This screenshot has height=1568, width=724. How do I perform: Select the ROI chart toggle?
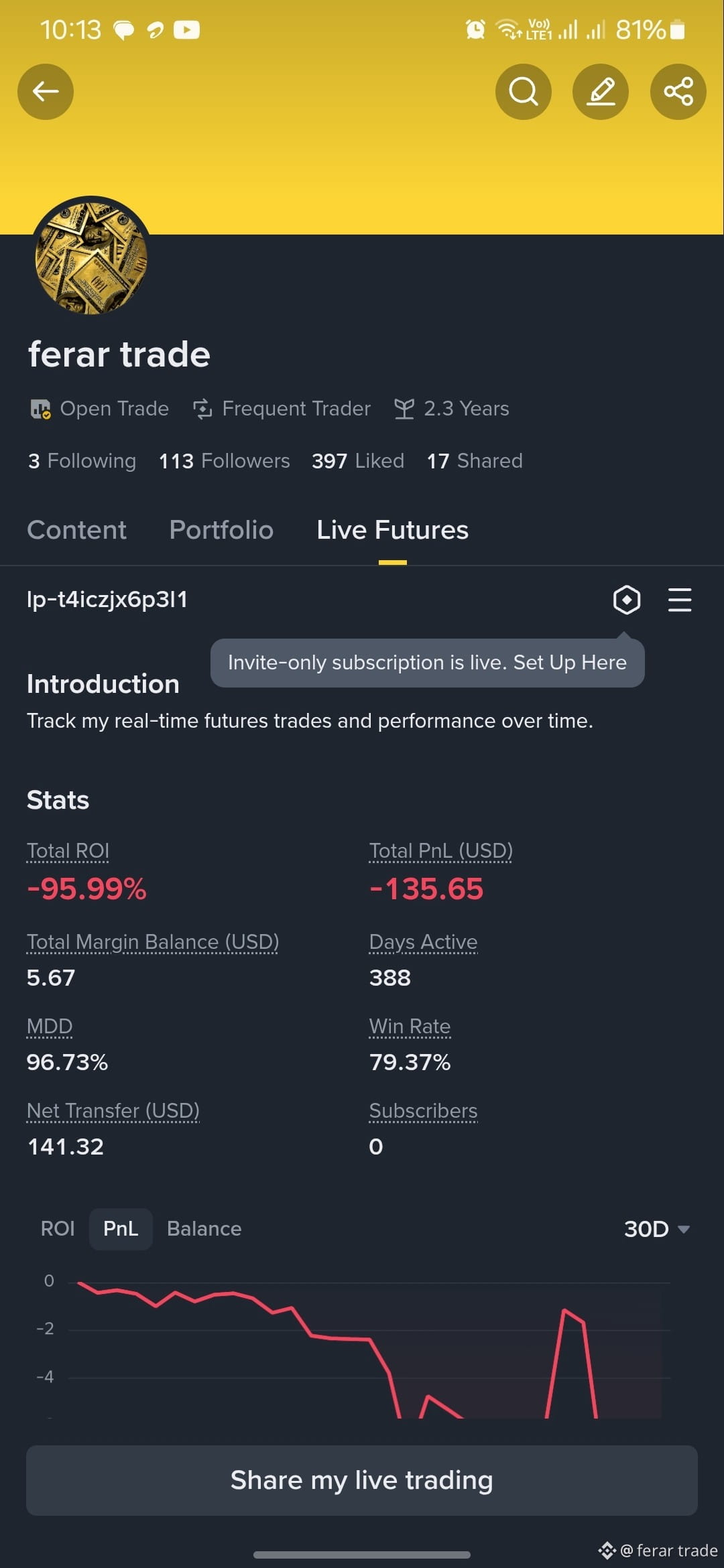click(x=58, y=1229)
